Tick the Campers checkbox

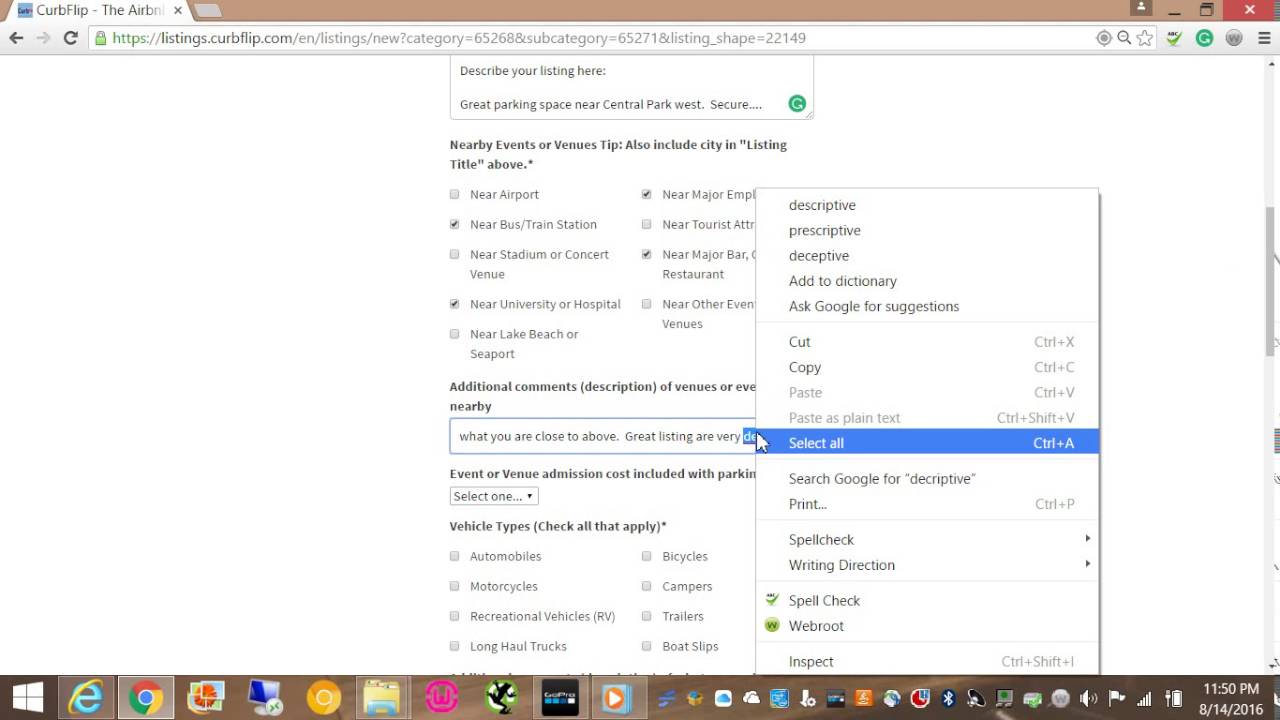click(x=647, y=586)
